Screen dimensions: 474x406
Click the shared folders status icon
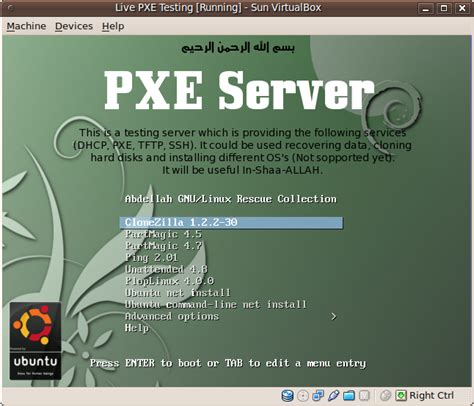[349, 396]
